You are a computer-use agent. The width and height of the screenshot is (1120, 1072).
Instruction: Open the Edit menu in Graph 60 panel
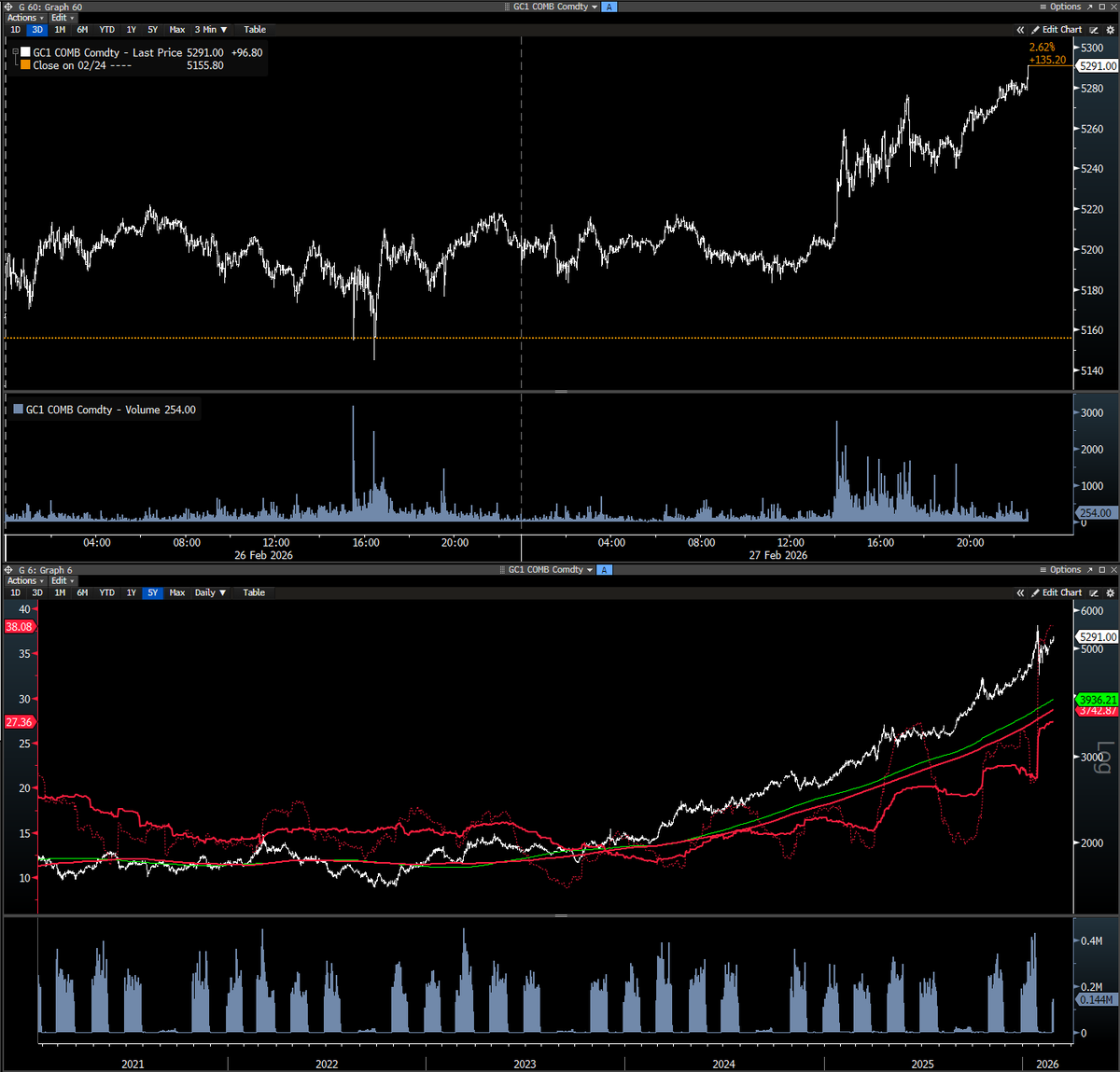(63, 18)
